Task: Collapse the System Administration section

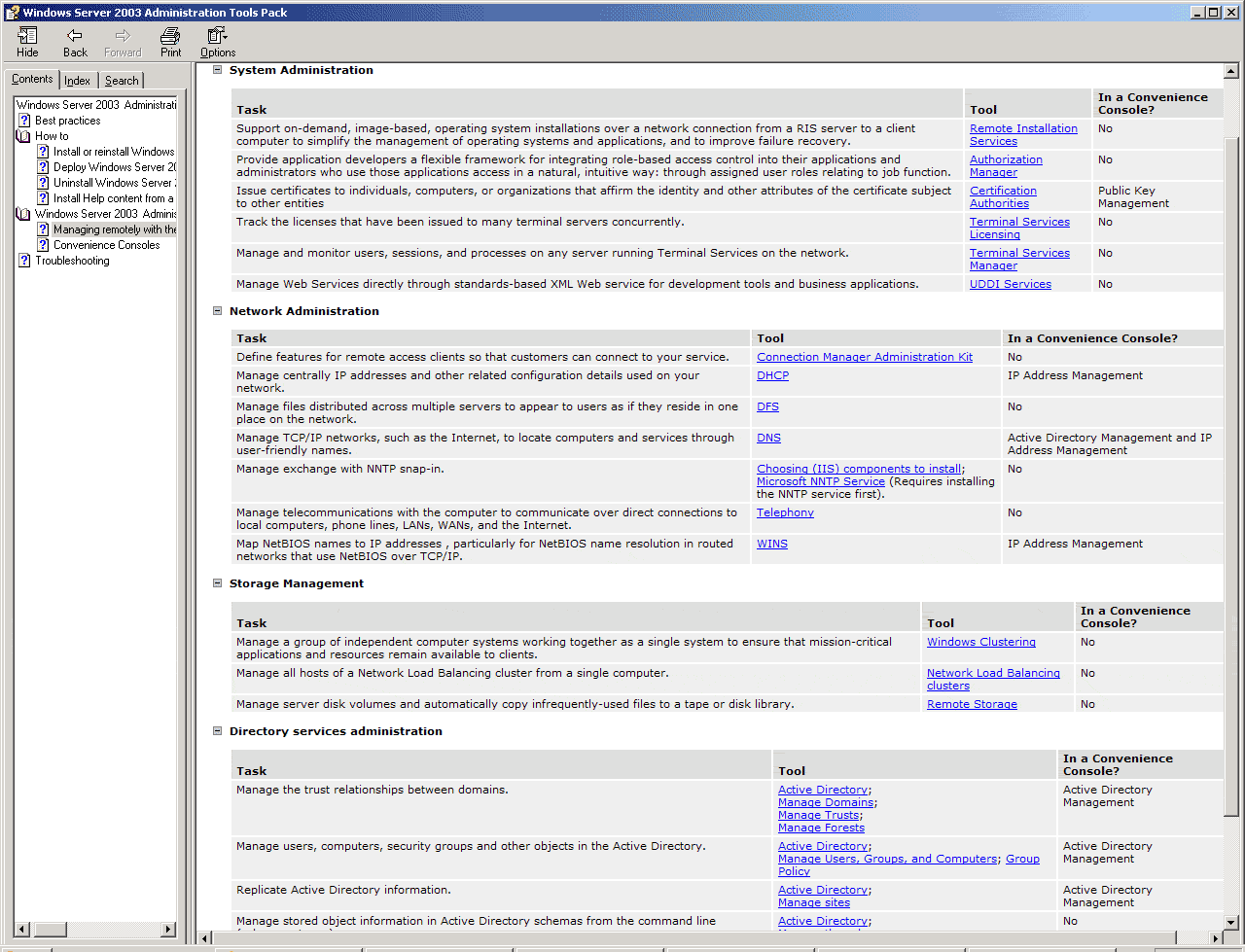Action: (218, 70)
